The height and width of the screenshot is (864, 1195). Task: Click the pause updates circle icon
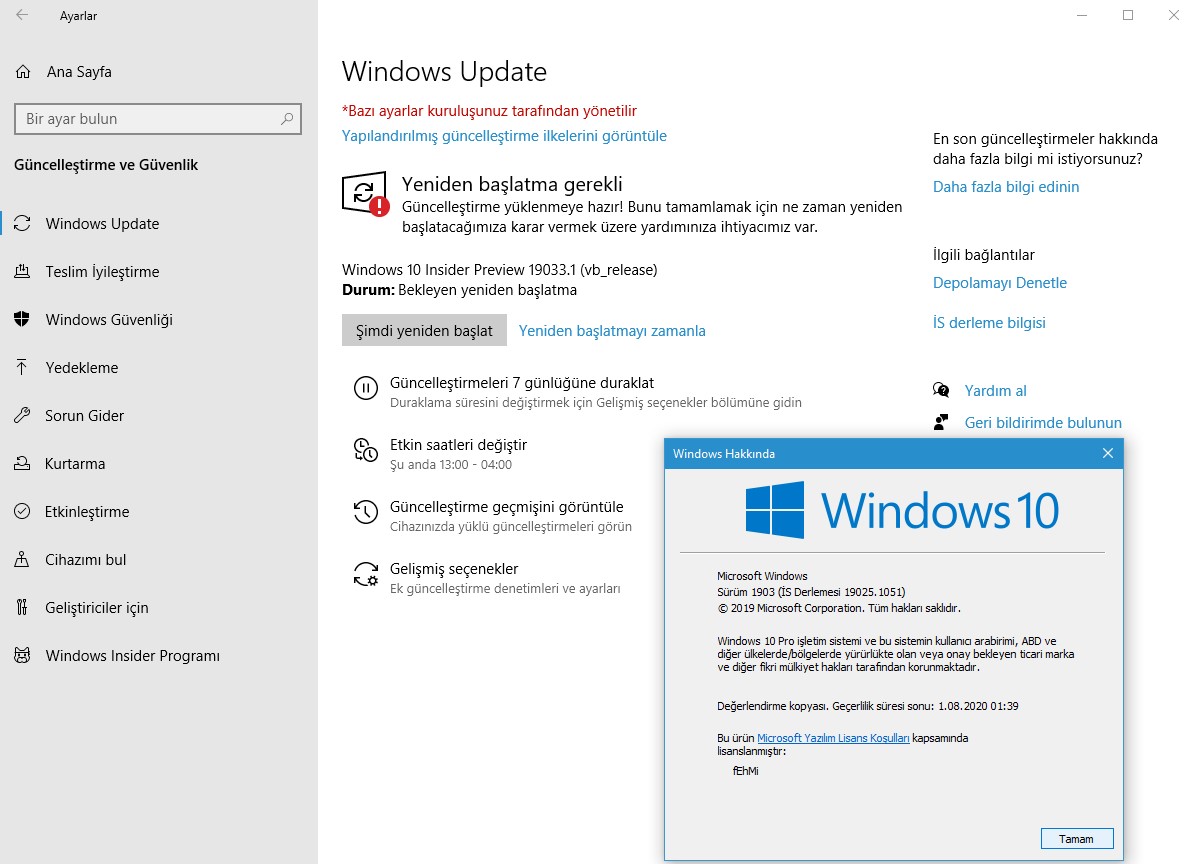[366, 389]
